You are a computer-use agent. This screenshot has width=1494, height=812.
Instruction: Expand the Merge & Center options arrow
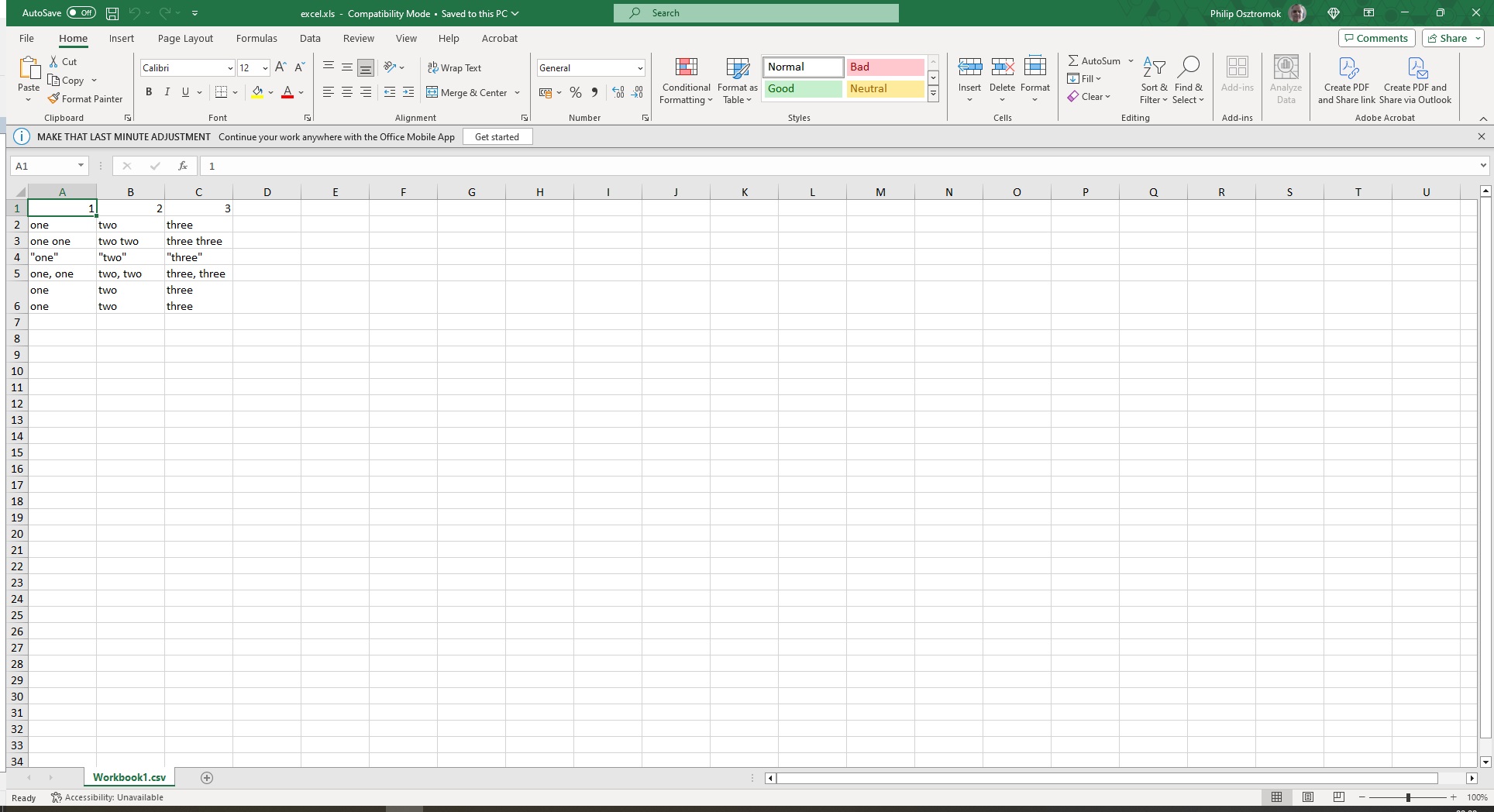(517, 92)
